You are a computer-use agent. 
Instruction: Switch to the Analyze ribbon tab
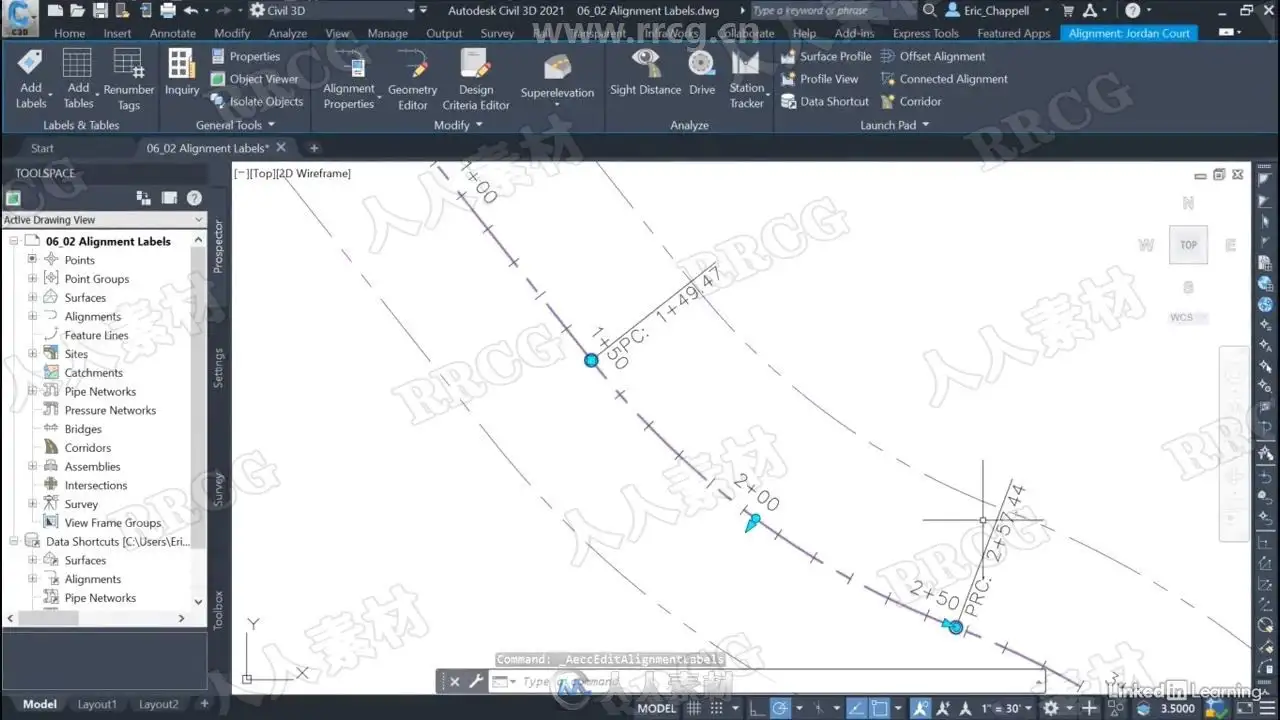point(287,33)
